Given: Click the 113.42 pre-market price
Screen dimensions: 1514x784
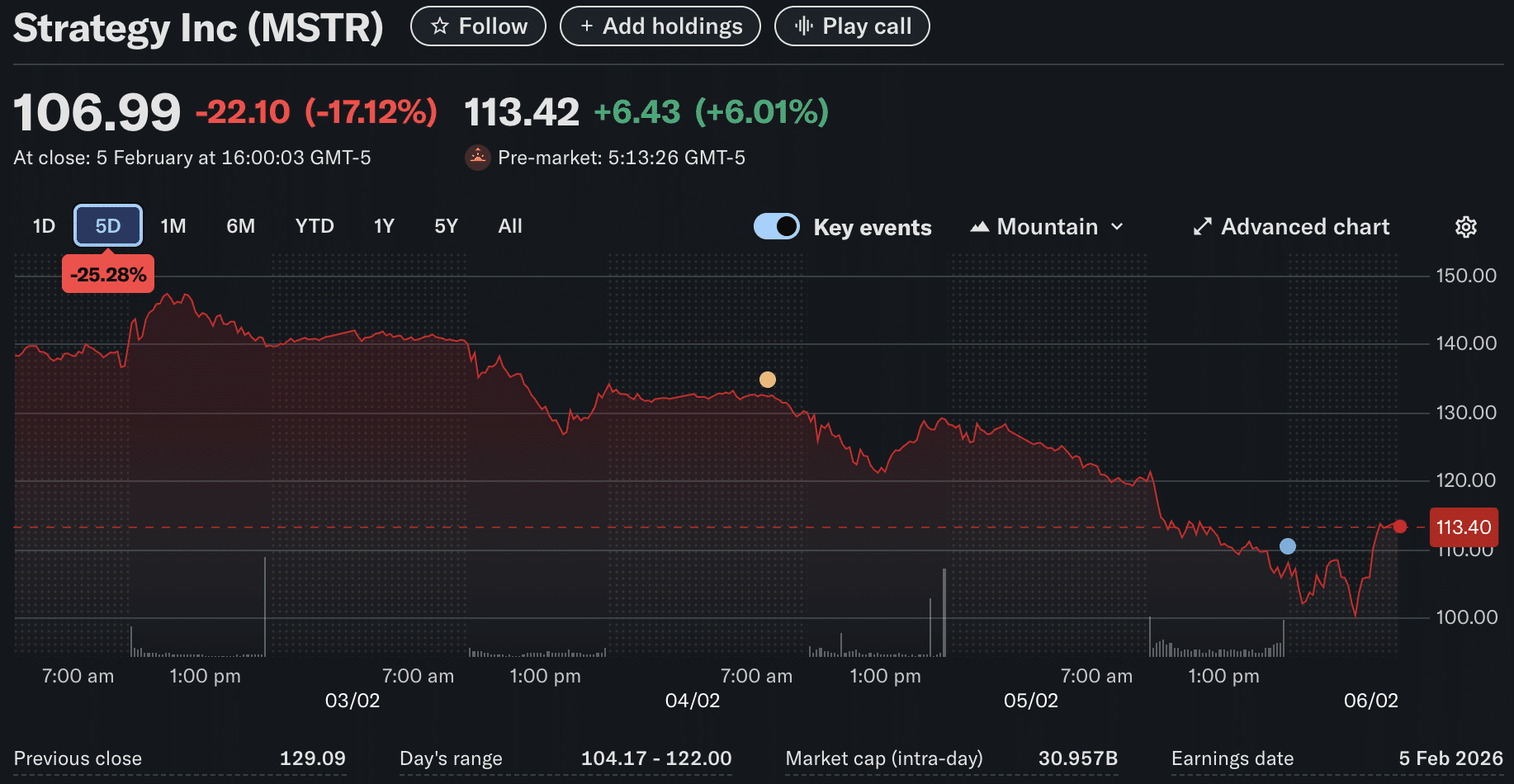Looking at the screenshot, I should 522,112.
